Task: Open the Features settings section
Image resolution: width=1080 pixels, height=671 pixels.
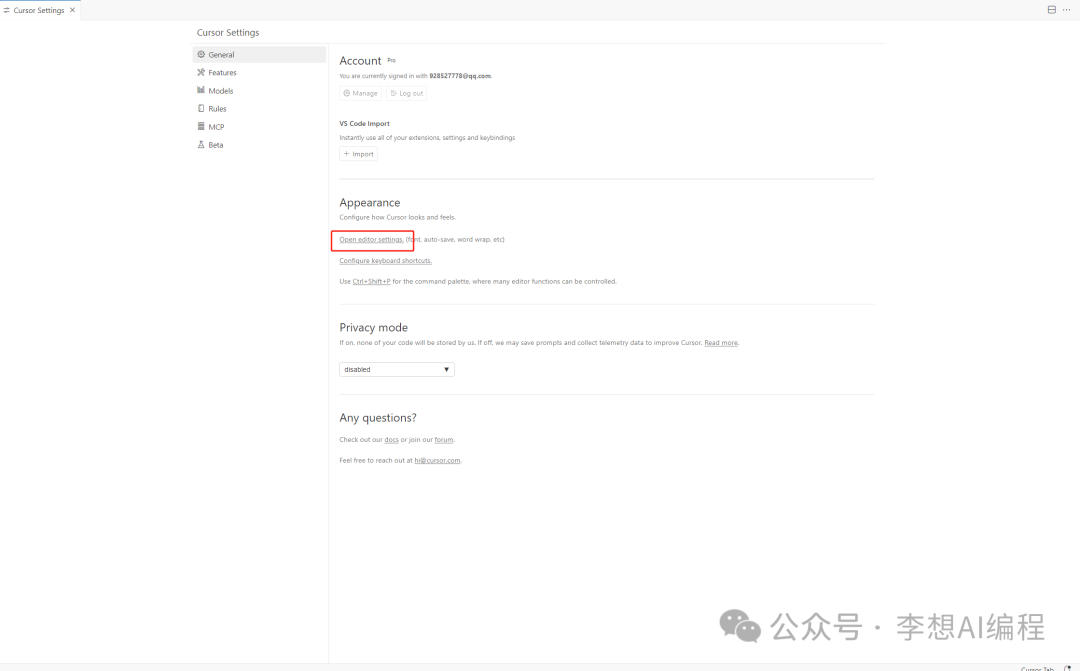Action: 222,73
